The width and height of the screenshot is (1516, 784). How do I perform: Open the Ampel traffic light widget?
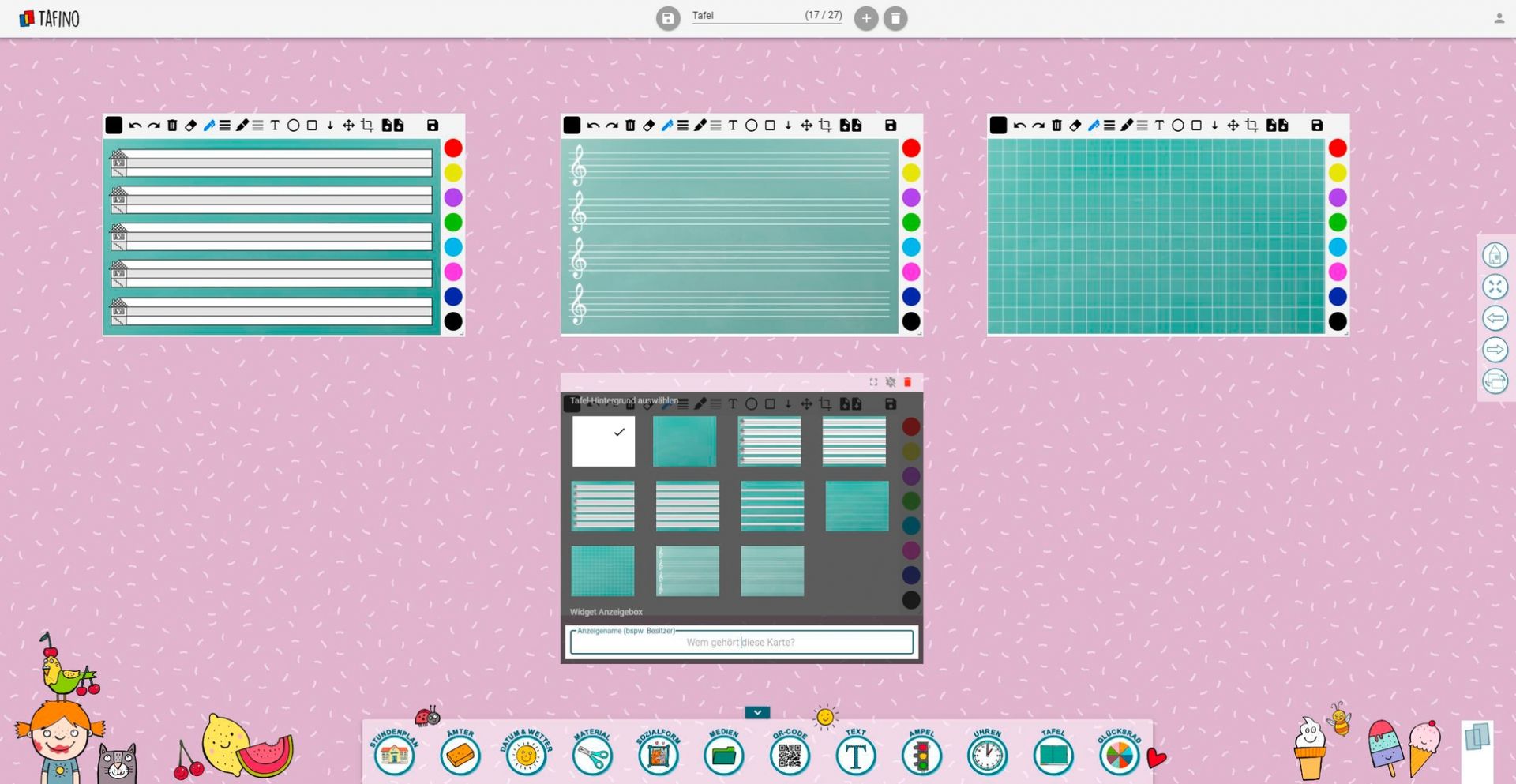[921, 756]
